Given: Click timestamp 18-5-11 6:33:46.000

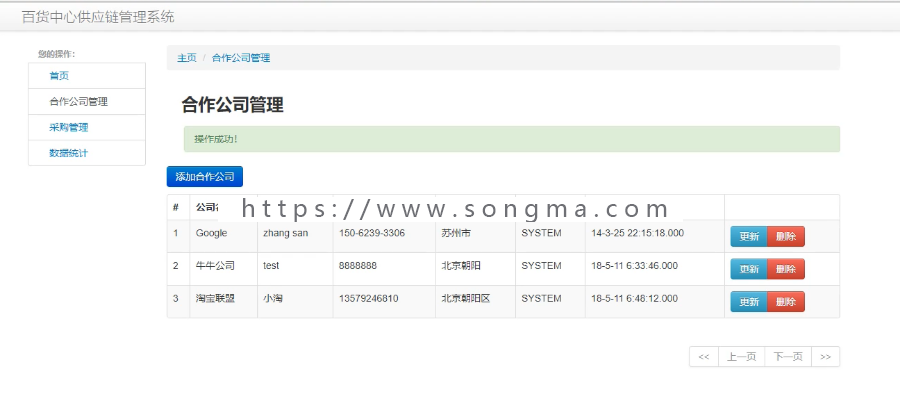Looking at the screenshot, I should coord(634,266).
